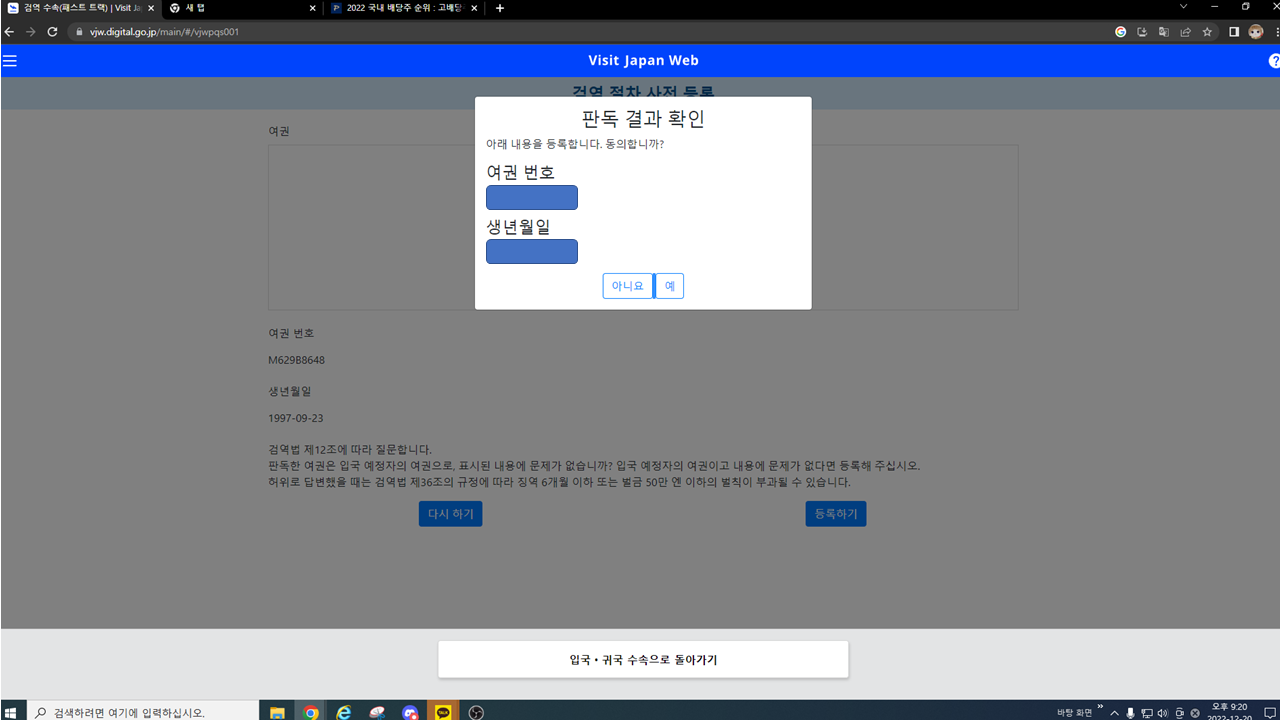1280x720 pixels.
Task: Close the 새 탭 tab
Action: (x=312, y=8)
